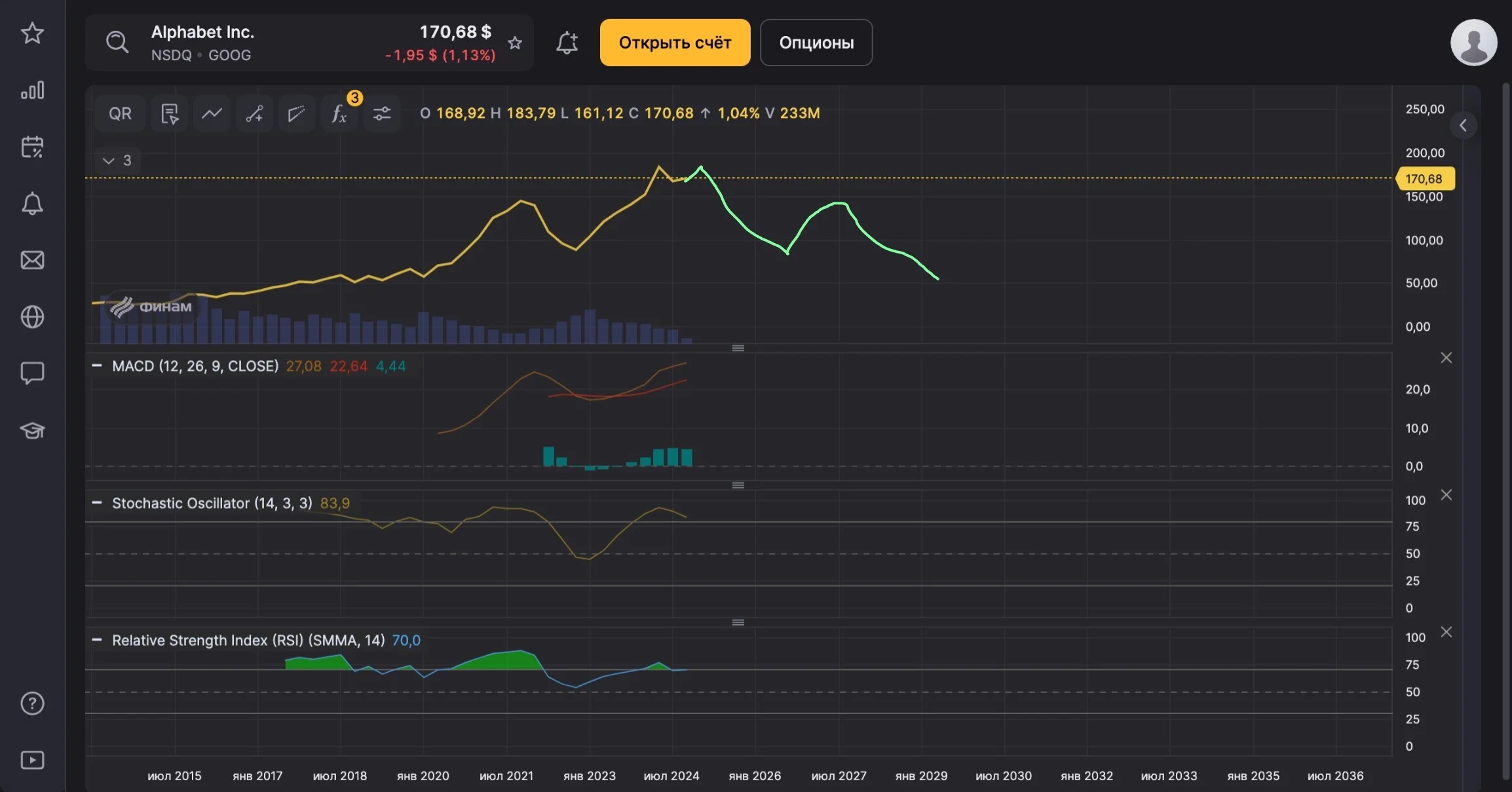The height and width of the screenshot is (792, 1512).
Task: Close the MACD indicator pane
Action: [x=1446, y=358]
